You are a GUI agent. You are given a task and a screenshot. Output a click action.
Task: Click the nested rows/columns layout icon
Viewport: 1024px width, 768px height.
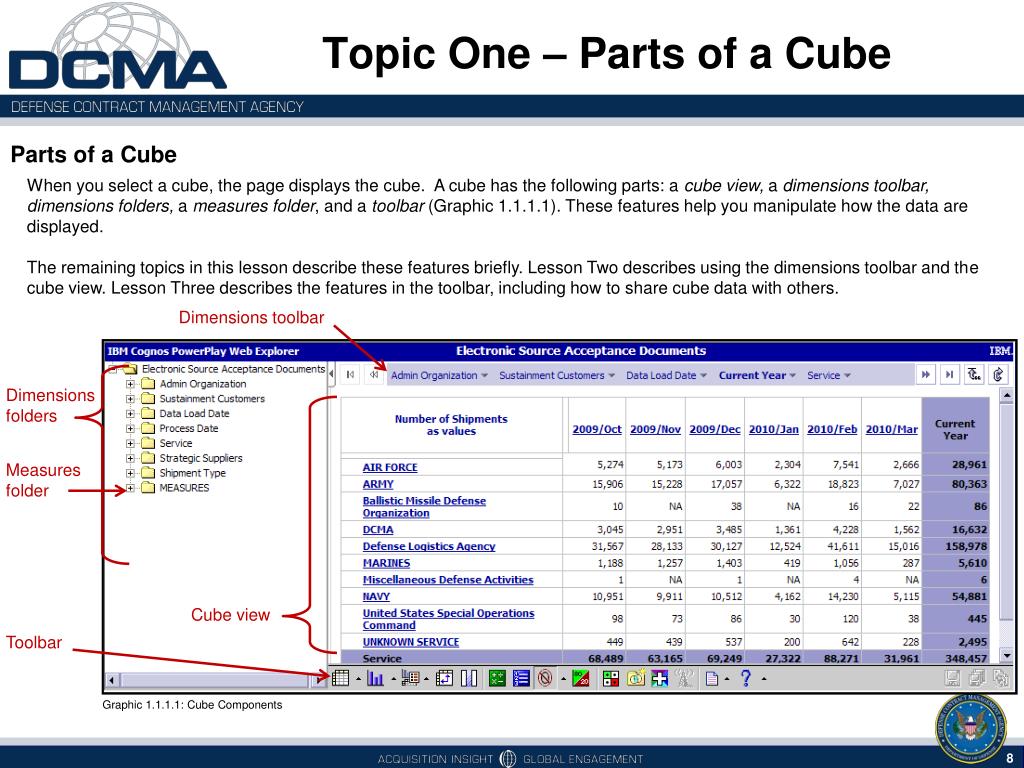[x=410, y=679]
